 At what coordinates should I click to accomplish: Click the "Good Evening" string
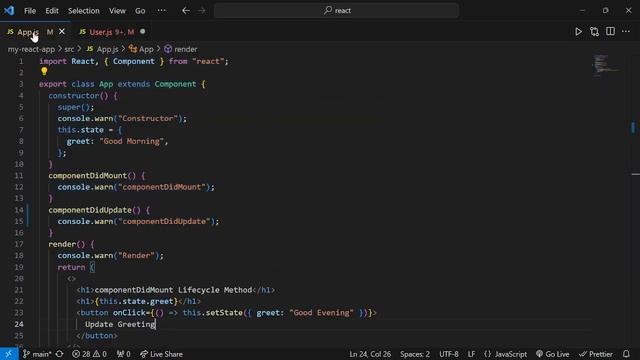[x=322, y=313]
